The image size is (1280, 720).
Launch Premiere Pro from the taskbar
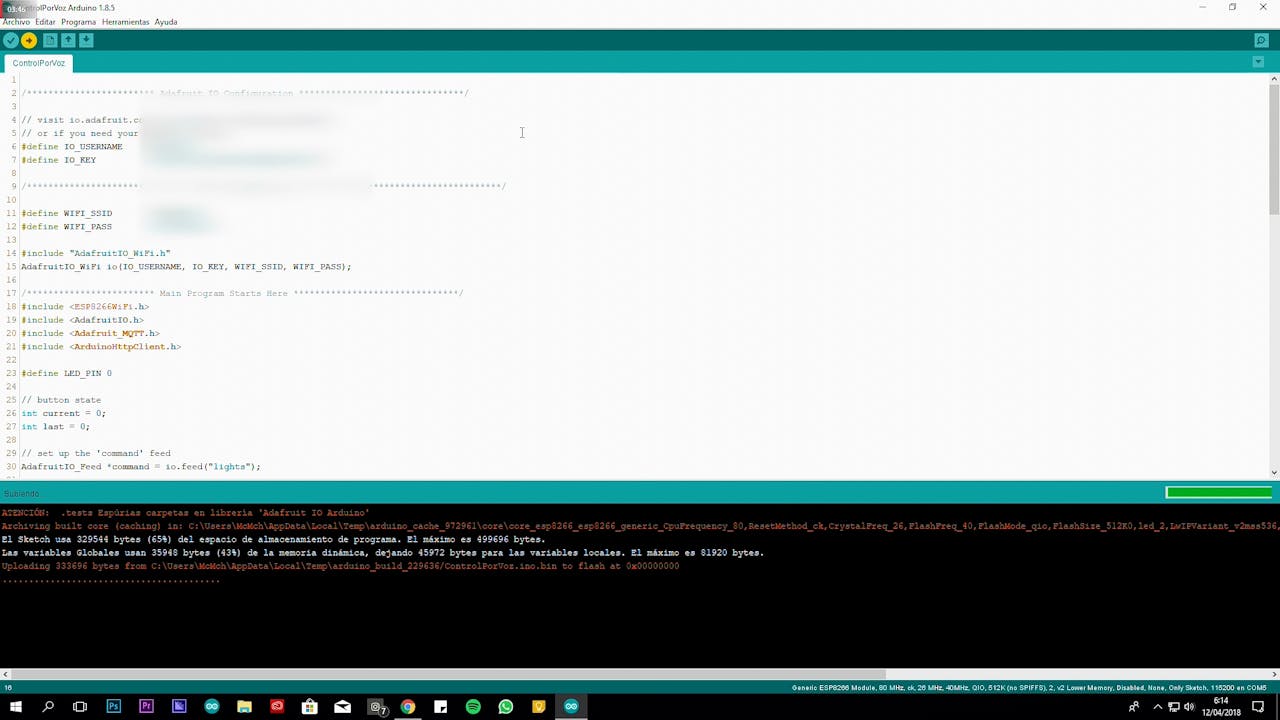tap(146, 707)
